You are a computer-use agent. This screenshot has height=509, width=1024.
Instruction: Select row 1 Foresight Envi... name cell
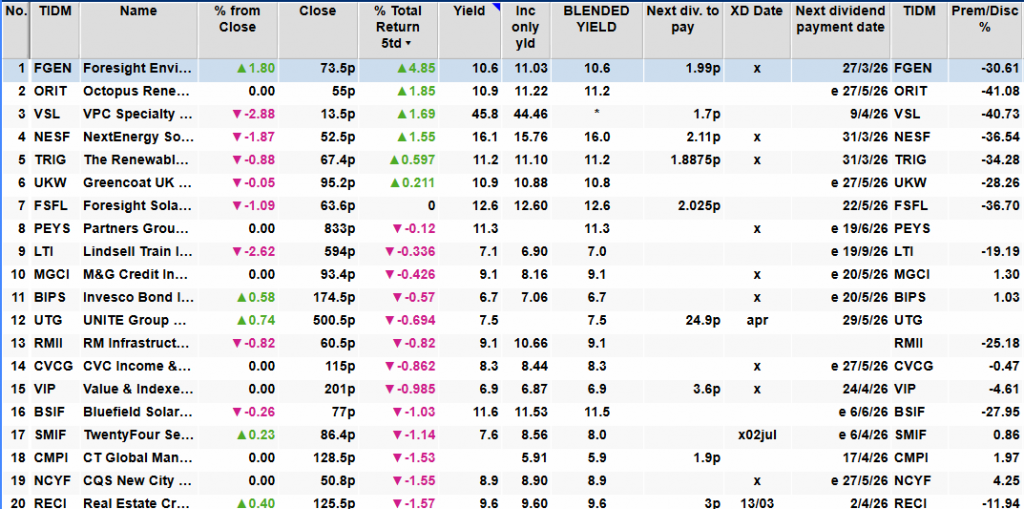pyautogui.click(x=138, y=69)
